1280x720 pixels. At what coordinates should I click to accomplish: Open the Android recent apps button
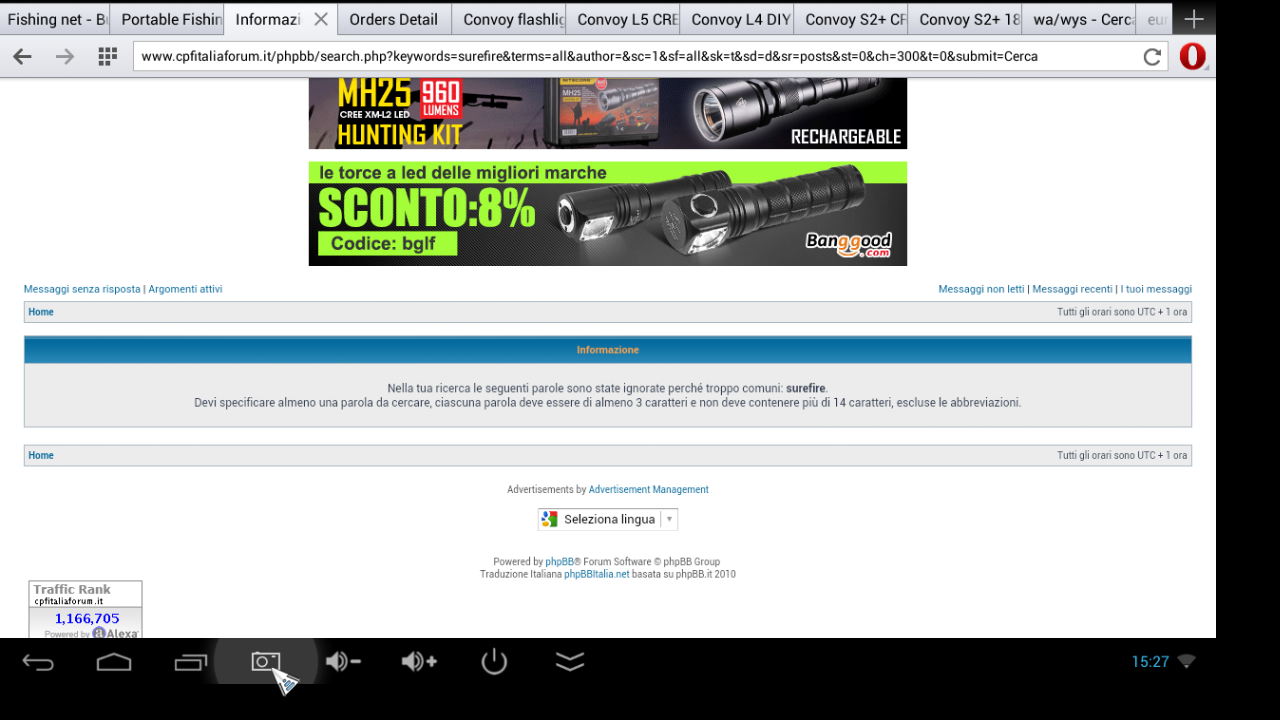tap(190, 662)
